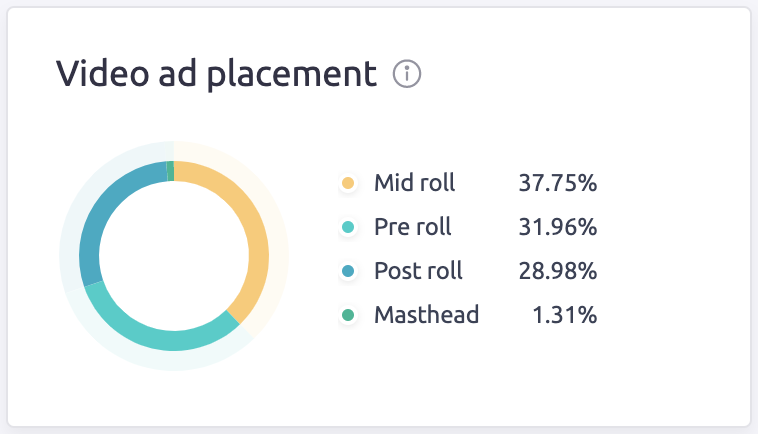Click the thin green Masthead donut slice

pos(171,171)
